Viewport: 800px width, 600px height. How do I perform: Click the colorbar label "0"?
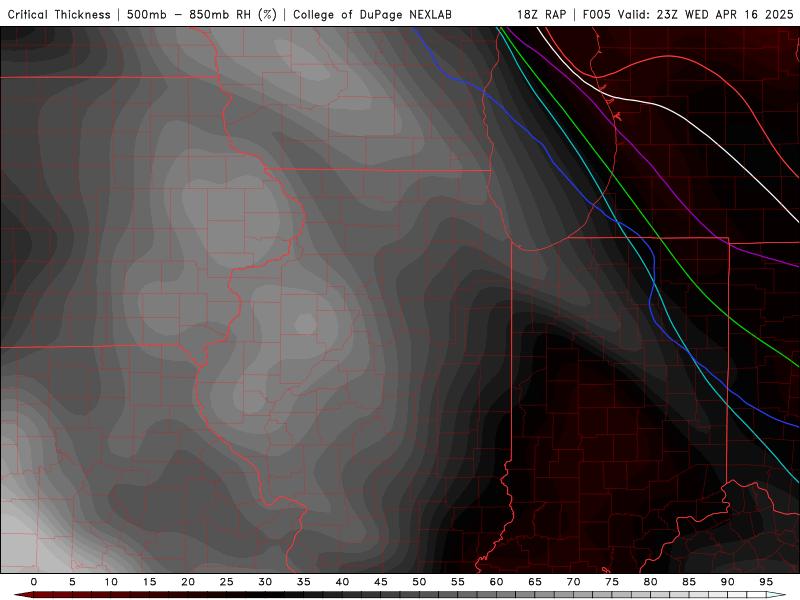(34, 582)
